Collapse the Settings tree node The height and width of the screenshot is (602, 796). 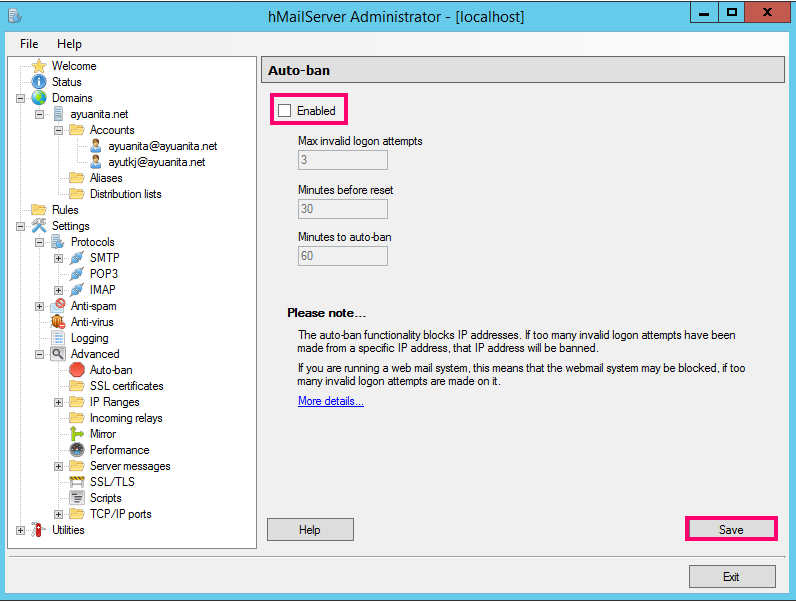coord(20,226)
